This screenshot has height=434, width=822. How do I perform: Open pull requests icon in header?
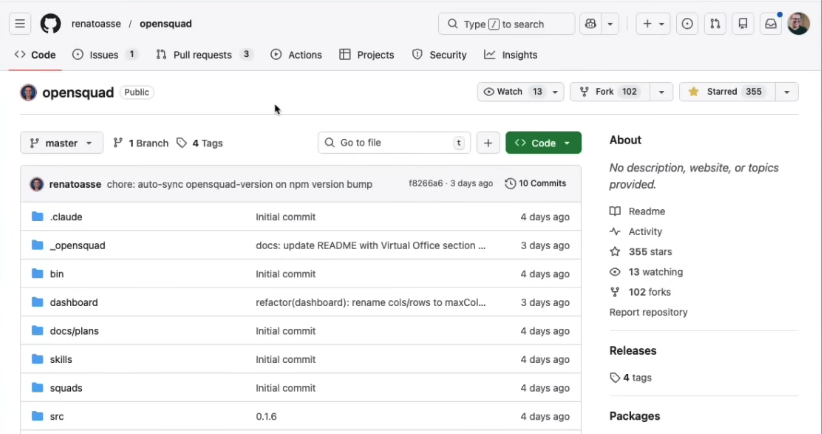tap(715, 24)
